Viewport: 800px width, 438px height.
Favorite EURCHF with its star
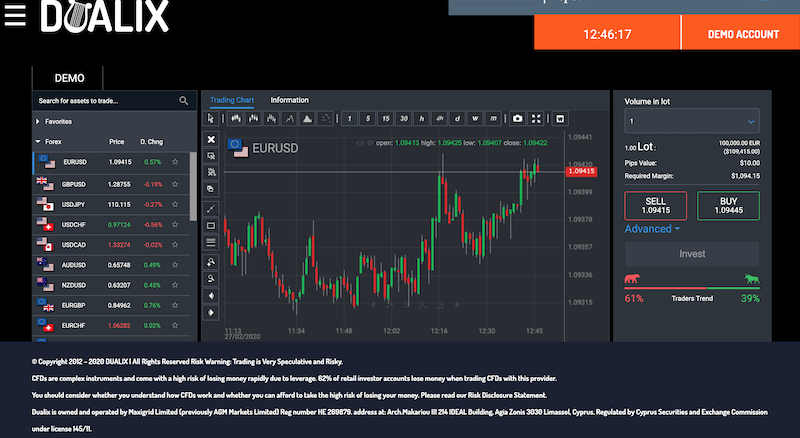[x=175, y=325]
